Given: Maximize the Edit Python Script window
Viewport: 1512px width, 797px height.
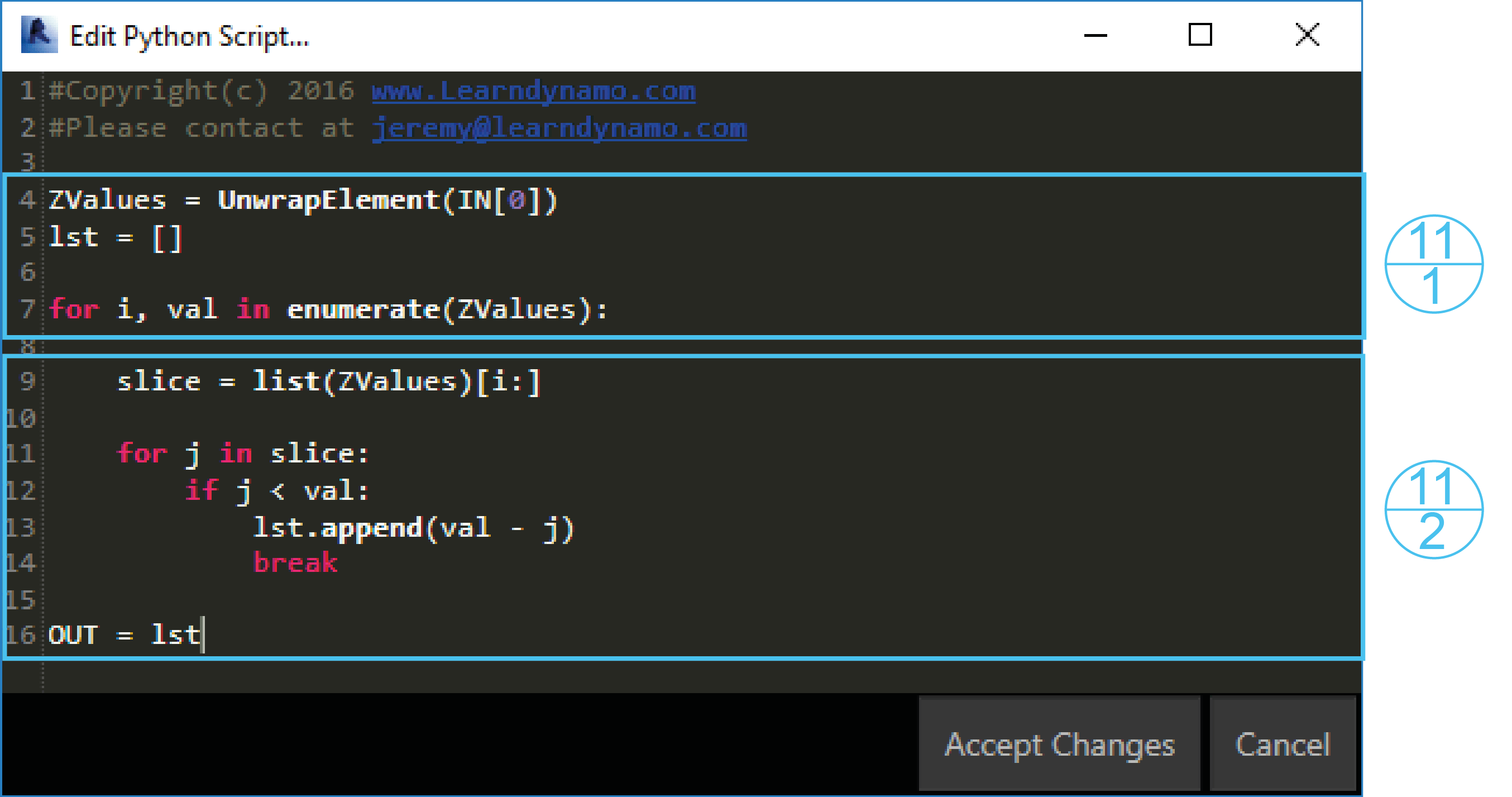Looking at the screenshot, I should 1200,35.
